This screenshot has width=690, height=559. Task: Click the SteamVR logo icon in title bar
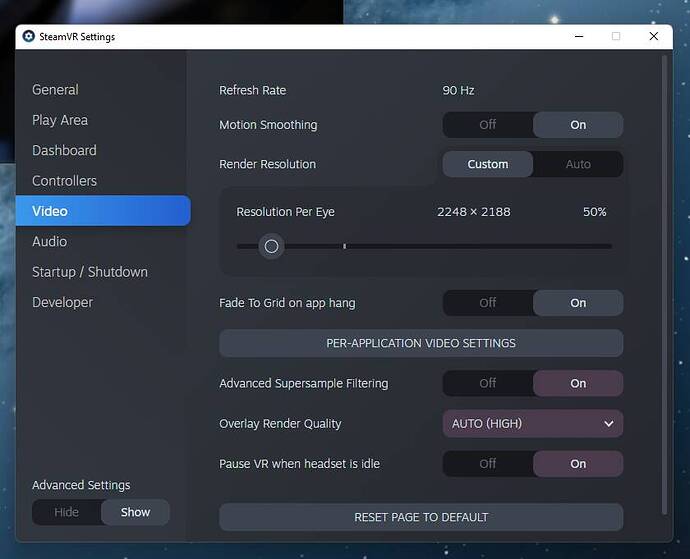pos(29,36)
